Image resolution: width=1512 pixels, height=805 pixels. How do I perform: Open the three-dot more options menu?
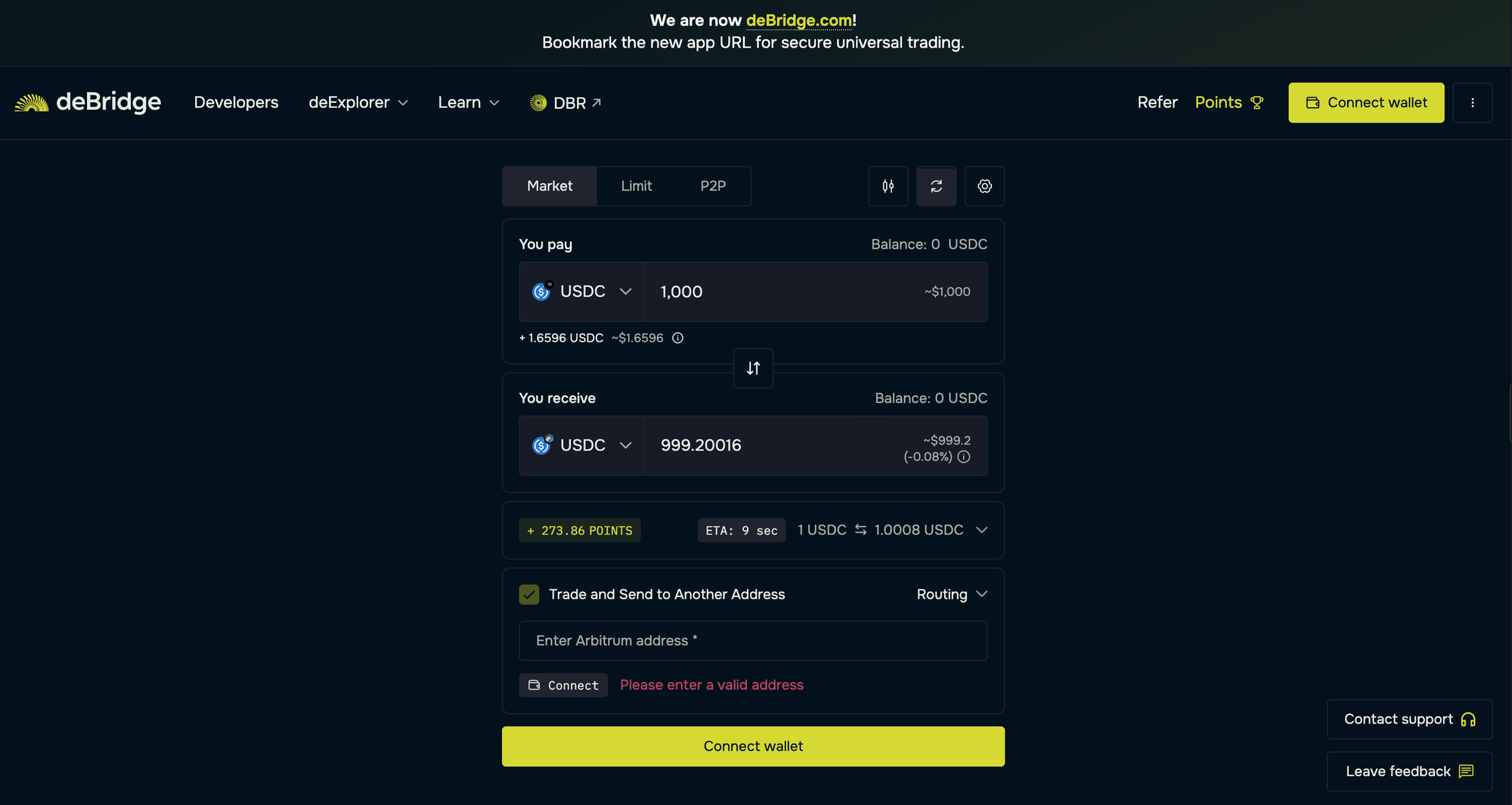coord(1472,103)
